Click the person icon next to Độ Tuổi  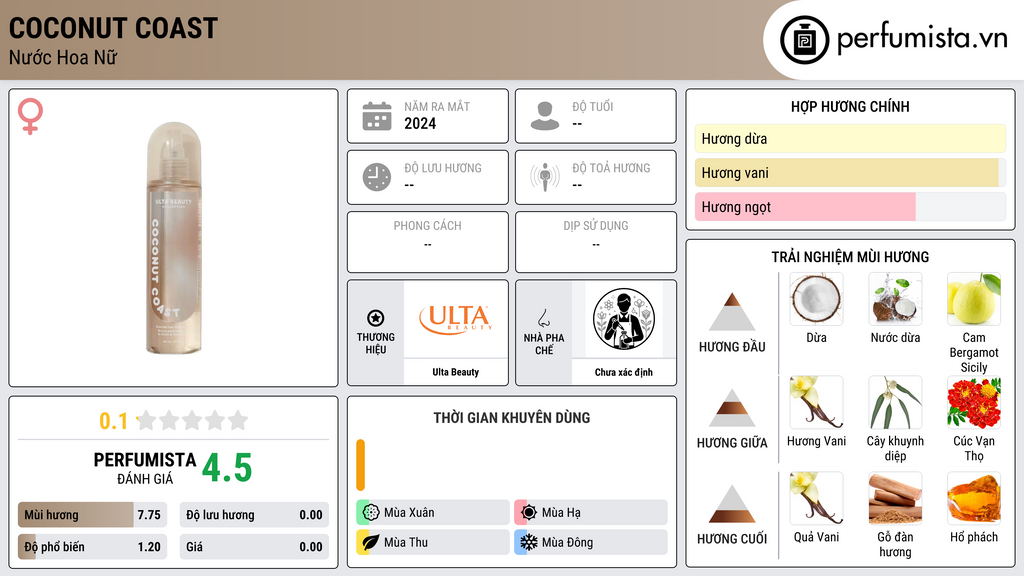pos(545,116)
